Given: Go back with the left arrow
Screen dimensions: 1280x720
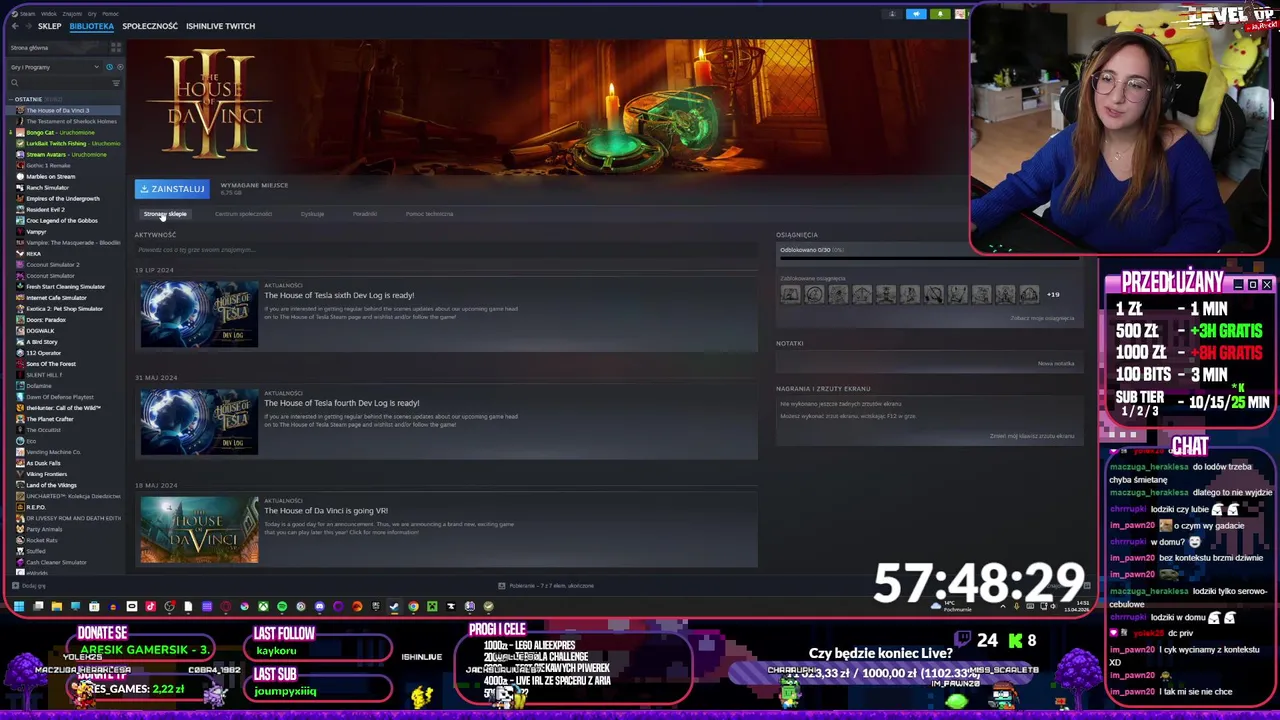Looking at the screenshot, I should tap(14, 26).
